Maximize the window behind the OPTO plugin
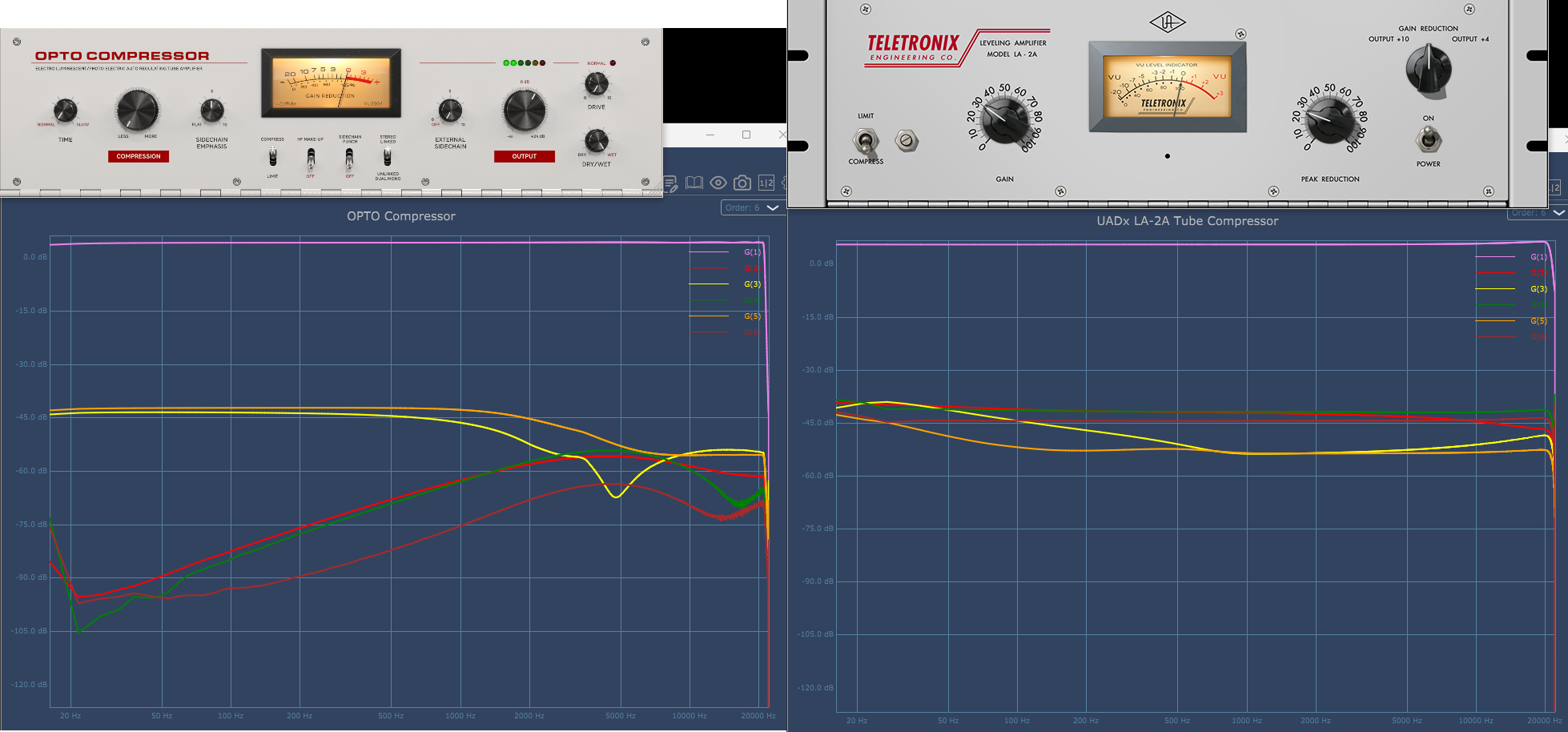The height and width of the screenshot is (732, 1568). click(x=746, y=135)
